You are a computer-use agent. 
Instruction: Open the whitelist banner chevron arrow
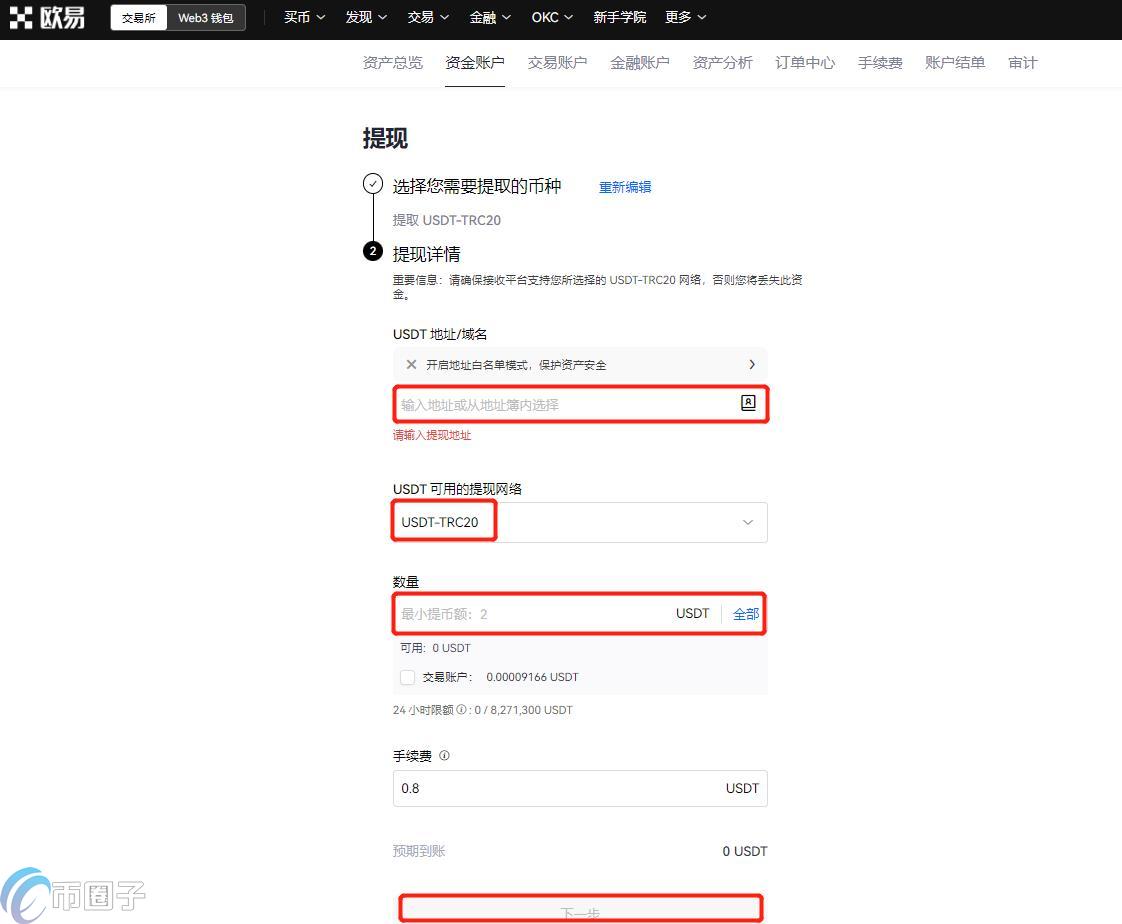point(753,364)
